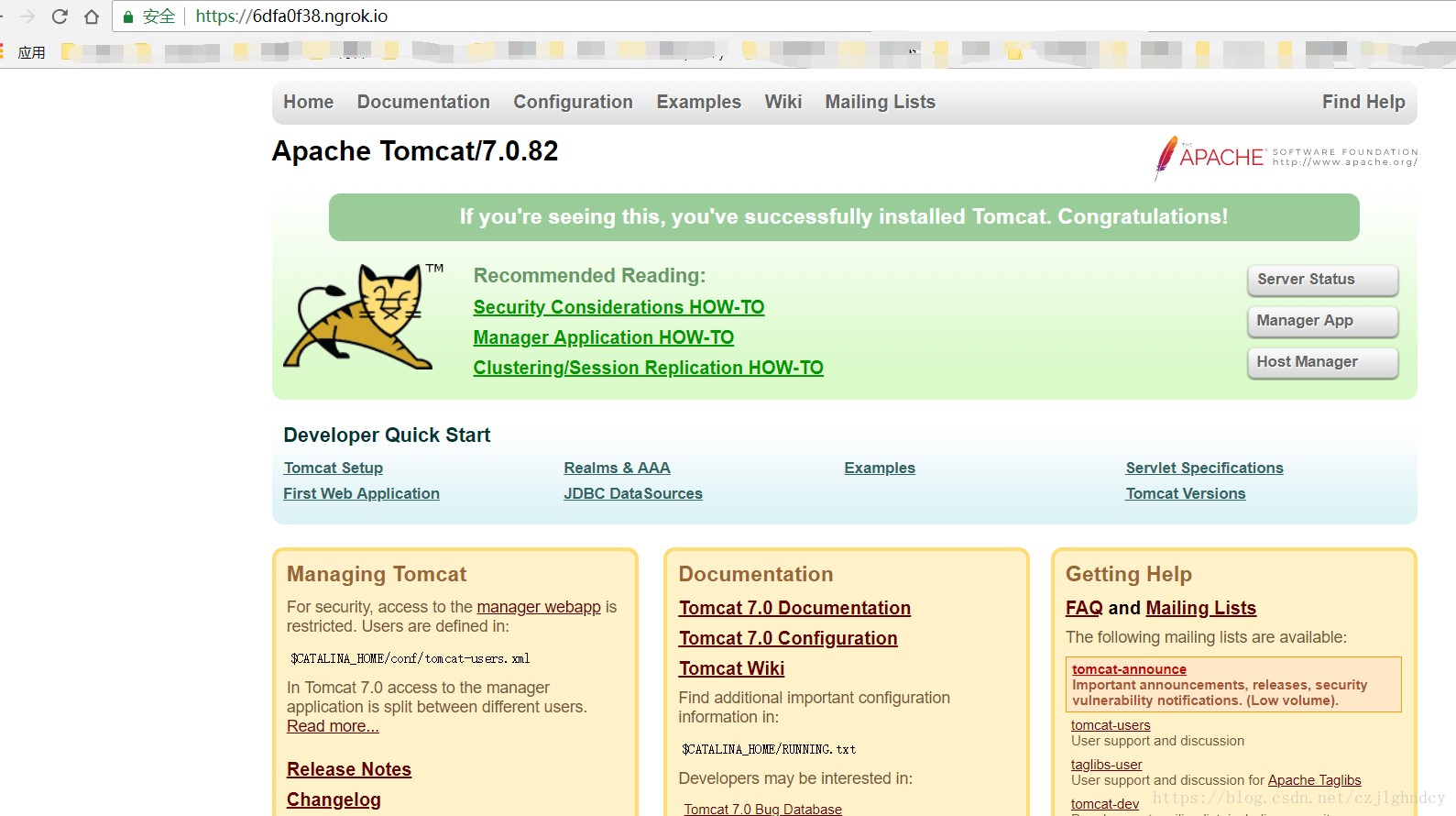Open the First Web Application link
The width and height of the screenshot is (1456, 816).
[361, 493]
